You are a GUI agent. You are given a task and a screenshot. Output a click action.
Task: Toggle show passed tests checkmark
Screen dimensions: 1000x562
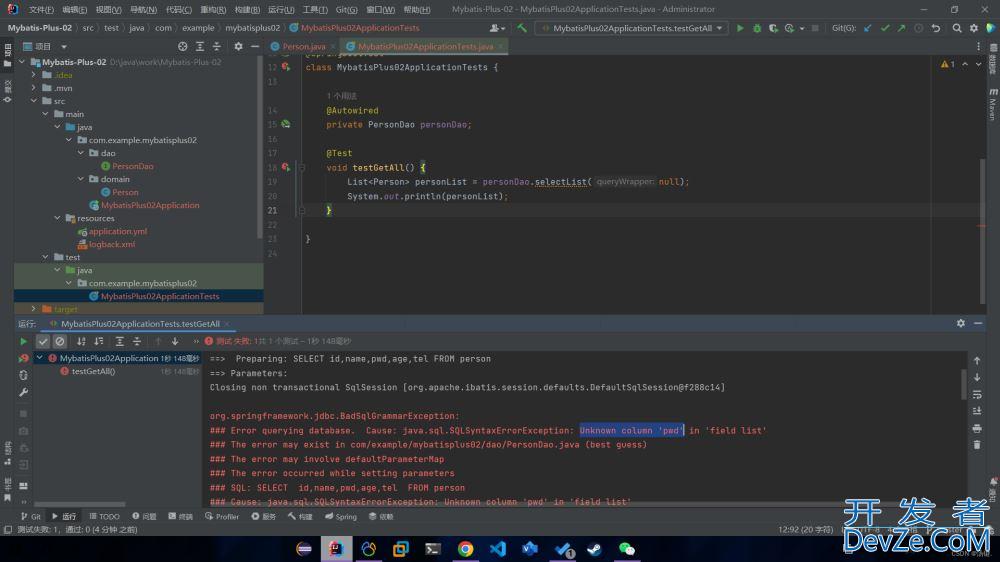coord(43,341)
